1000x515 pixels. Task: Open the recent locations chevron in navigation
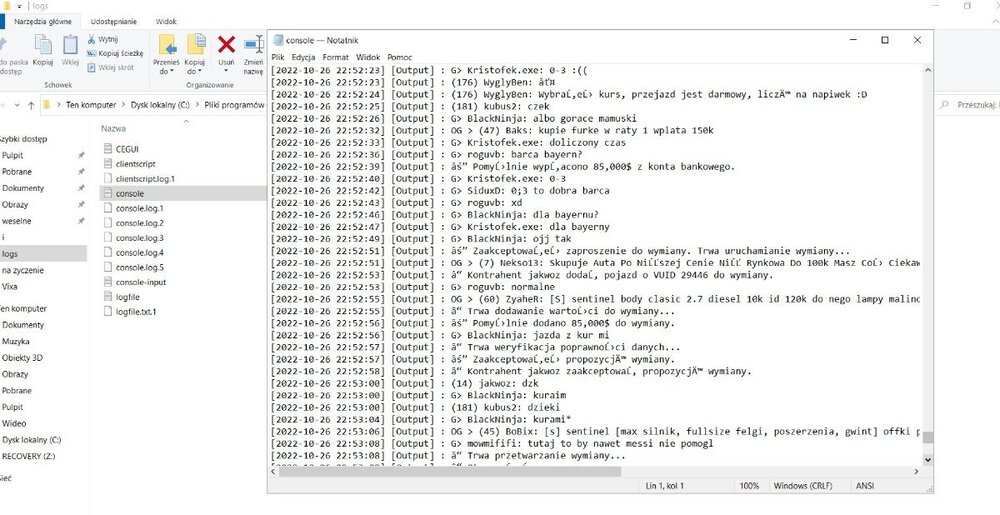tap(17, 105)
